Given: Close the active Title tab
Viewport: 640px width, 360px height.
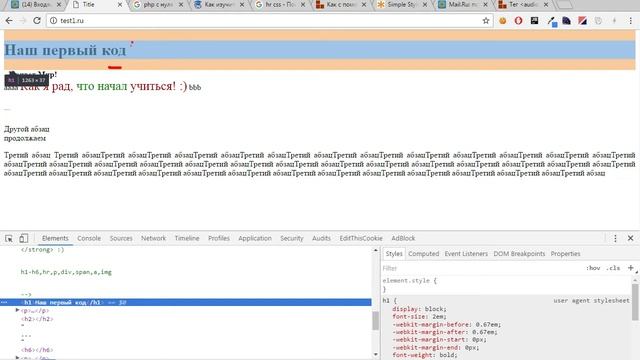Looking at the screenshot, I should [x=120, y=5].
